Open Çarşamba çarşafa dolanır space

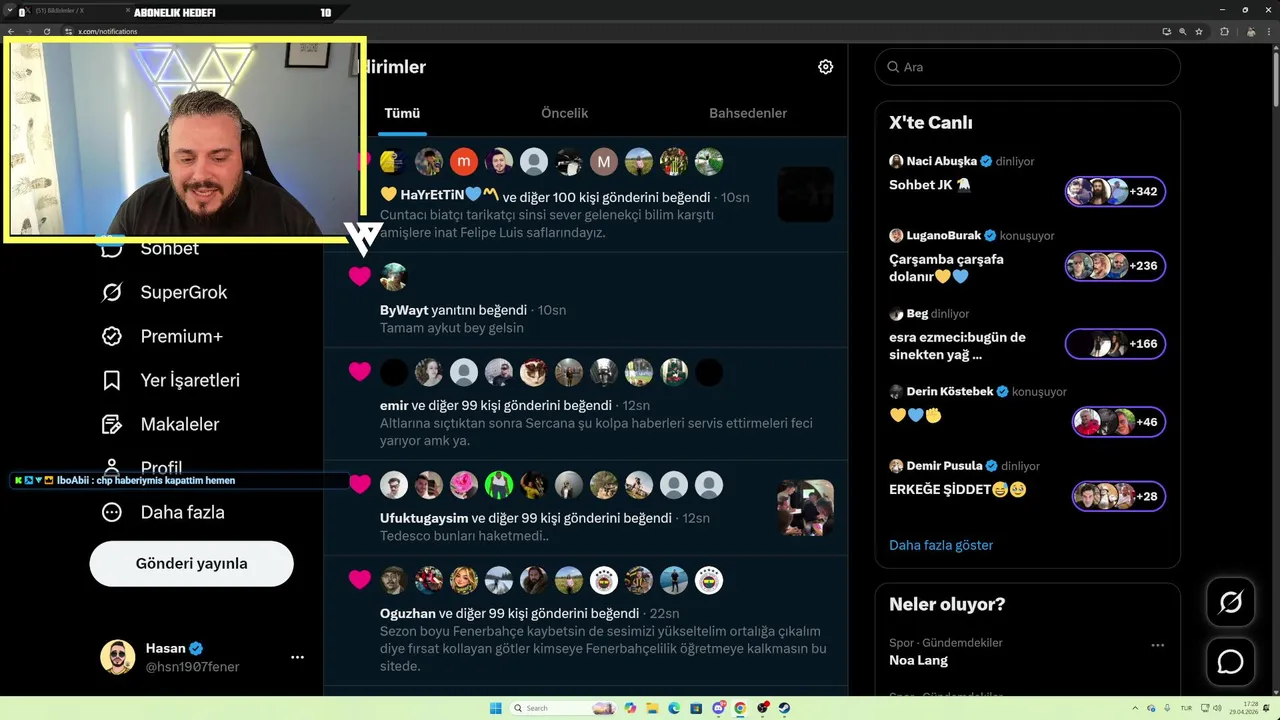coord(946,267)
